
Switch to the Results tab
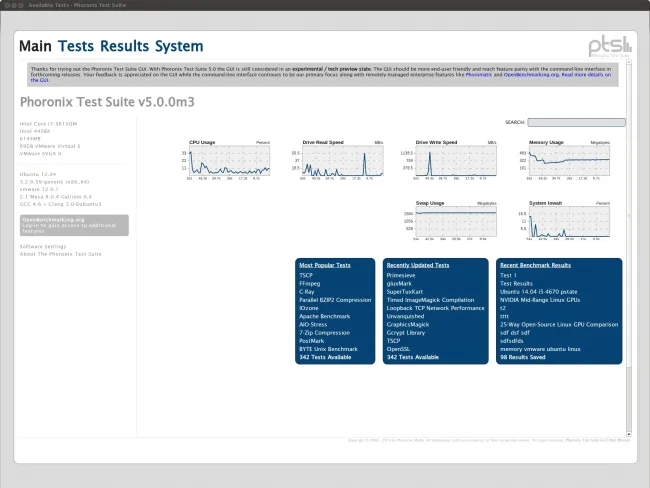[124, 46]
